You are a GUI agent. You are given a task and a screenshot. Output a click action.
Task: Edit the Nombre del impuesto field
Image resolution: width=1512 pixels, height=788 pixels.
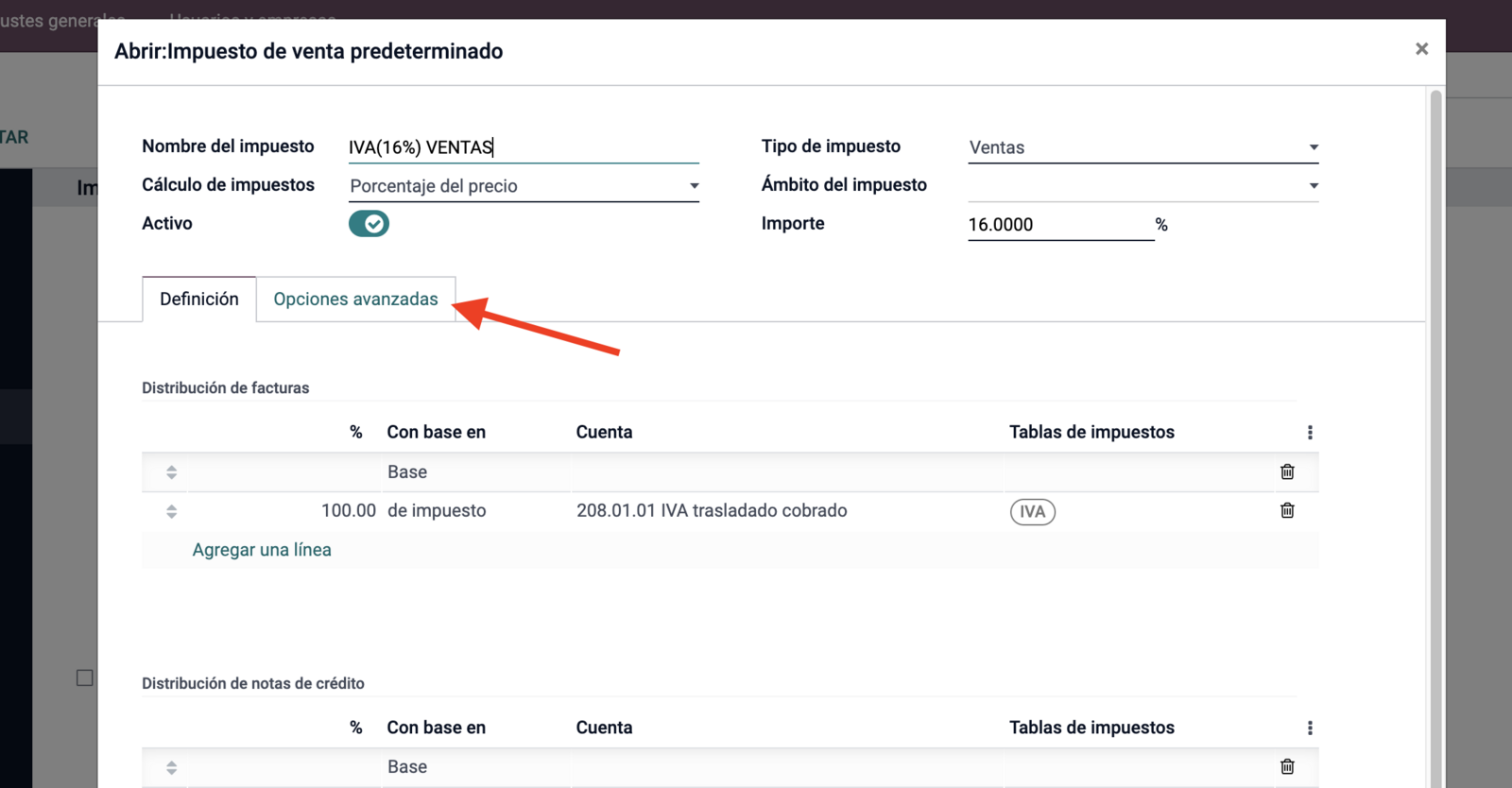click(x=524, y=147)
